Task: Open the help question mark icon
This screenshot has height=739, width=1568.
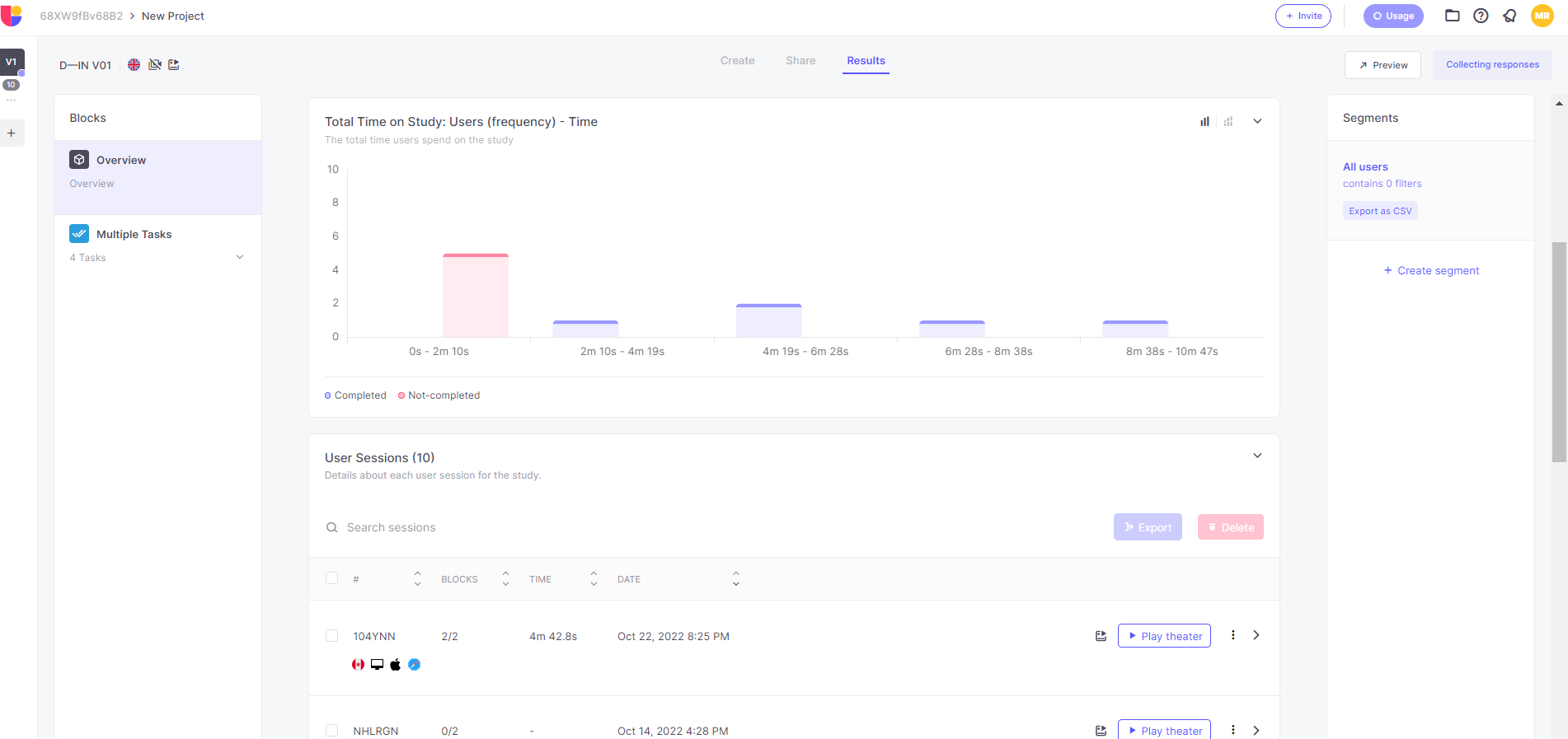Action: pyautogui.click(x=1481, y=16)
